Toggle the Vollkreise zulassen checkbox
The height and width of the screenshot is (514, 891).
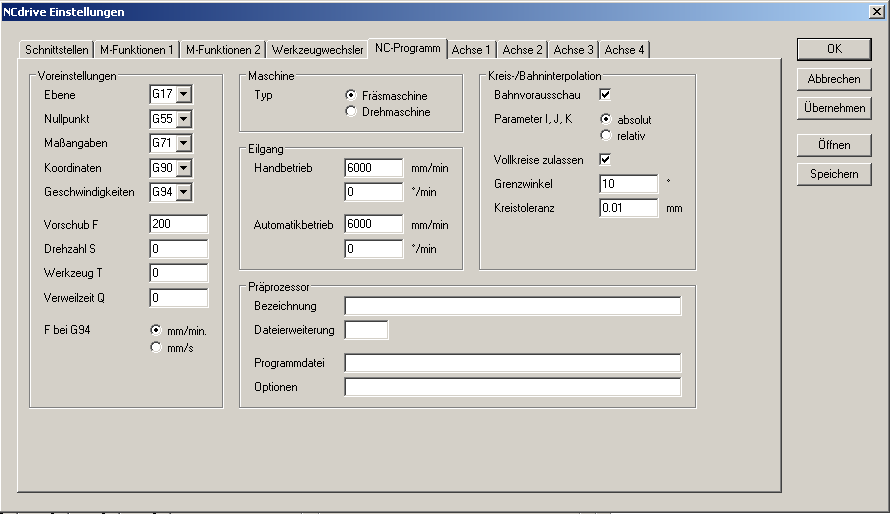(x=605, y=160)
